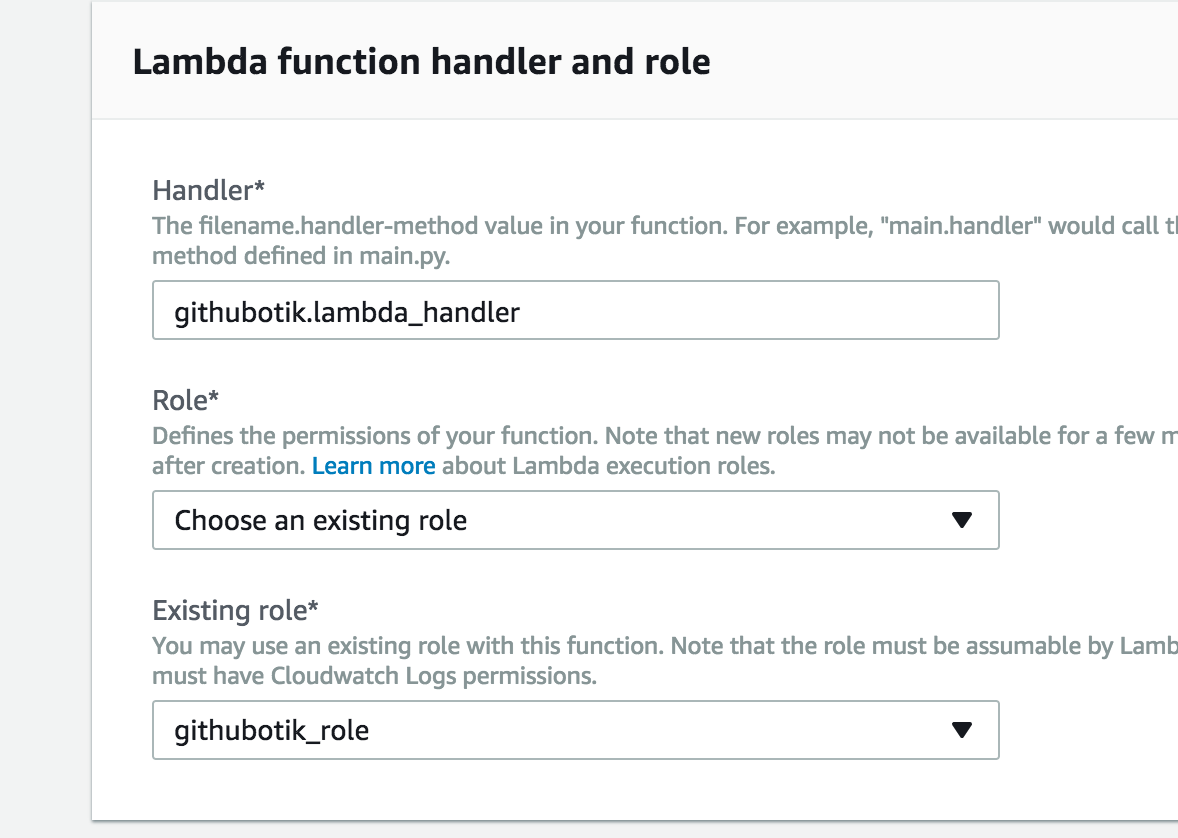
Task: Click the 'after creation.' text before Learn more
Action: tap(229, 466)
